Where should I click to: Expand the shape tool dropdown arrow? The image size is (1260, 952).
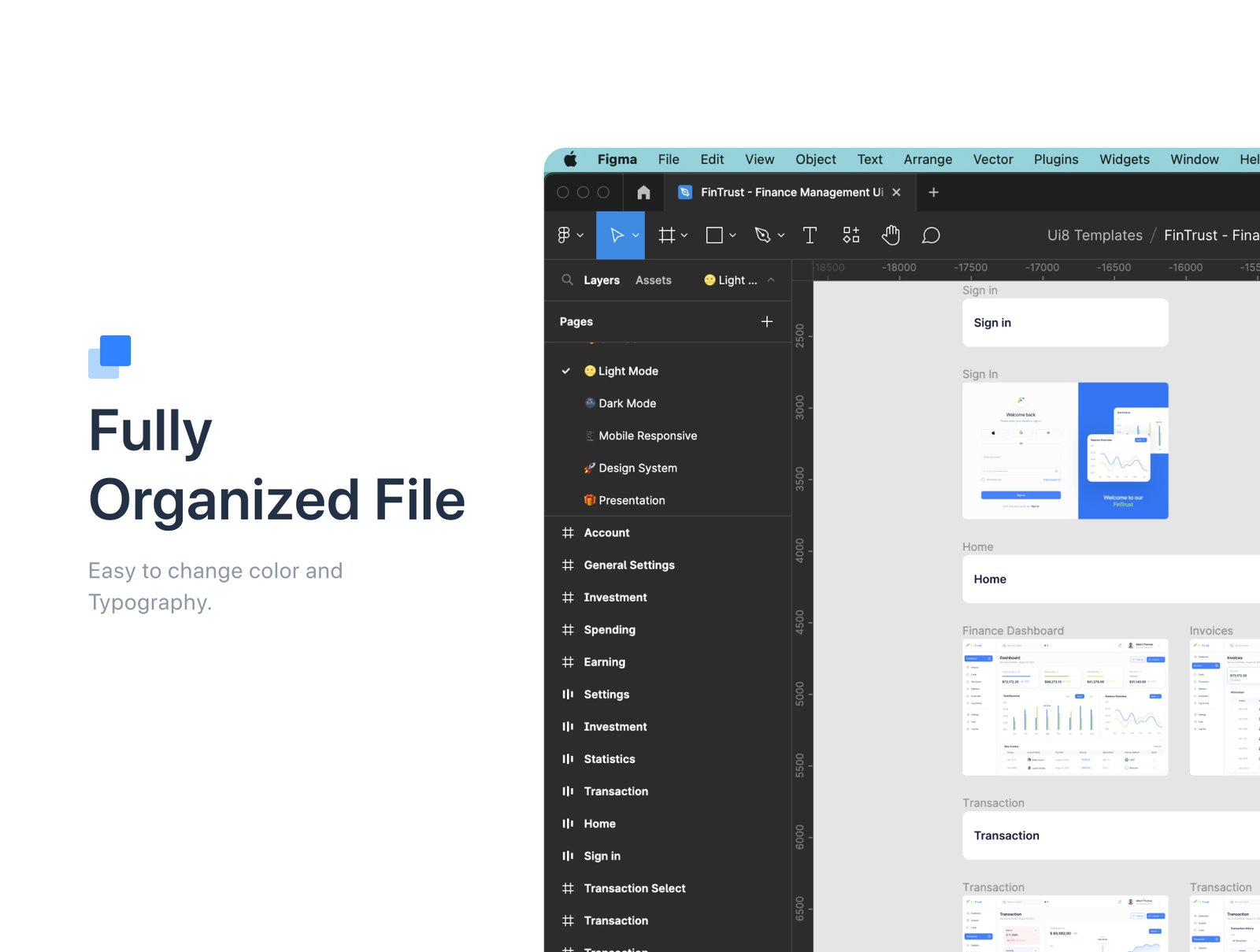pyautogui.click(x=733, y=235)
